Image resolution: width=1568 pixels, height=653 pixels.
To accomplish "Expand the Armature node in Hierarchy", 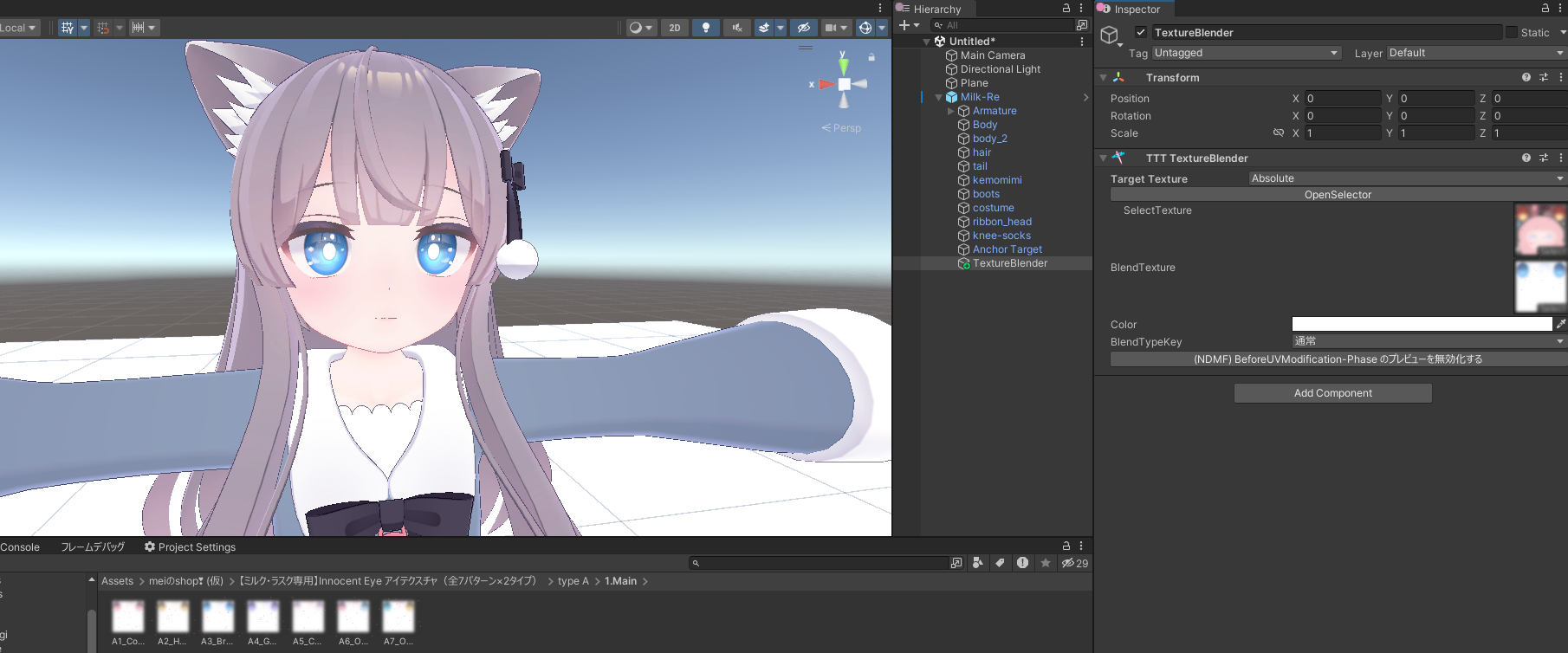I will 950,111.
